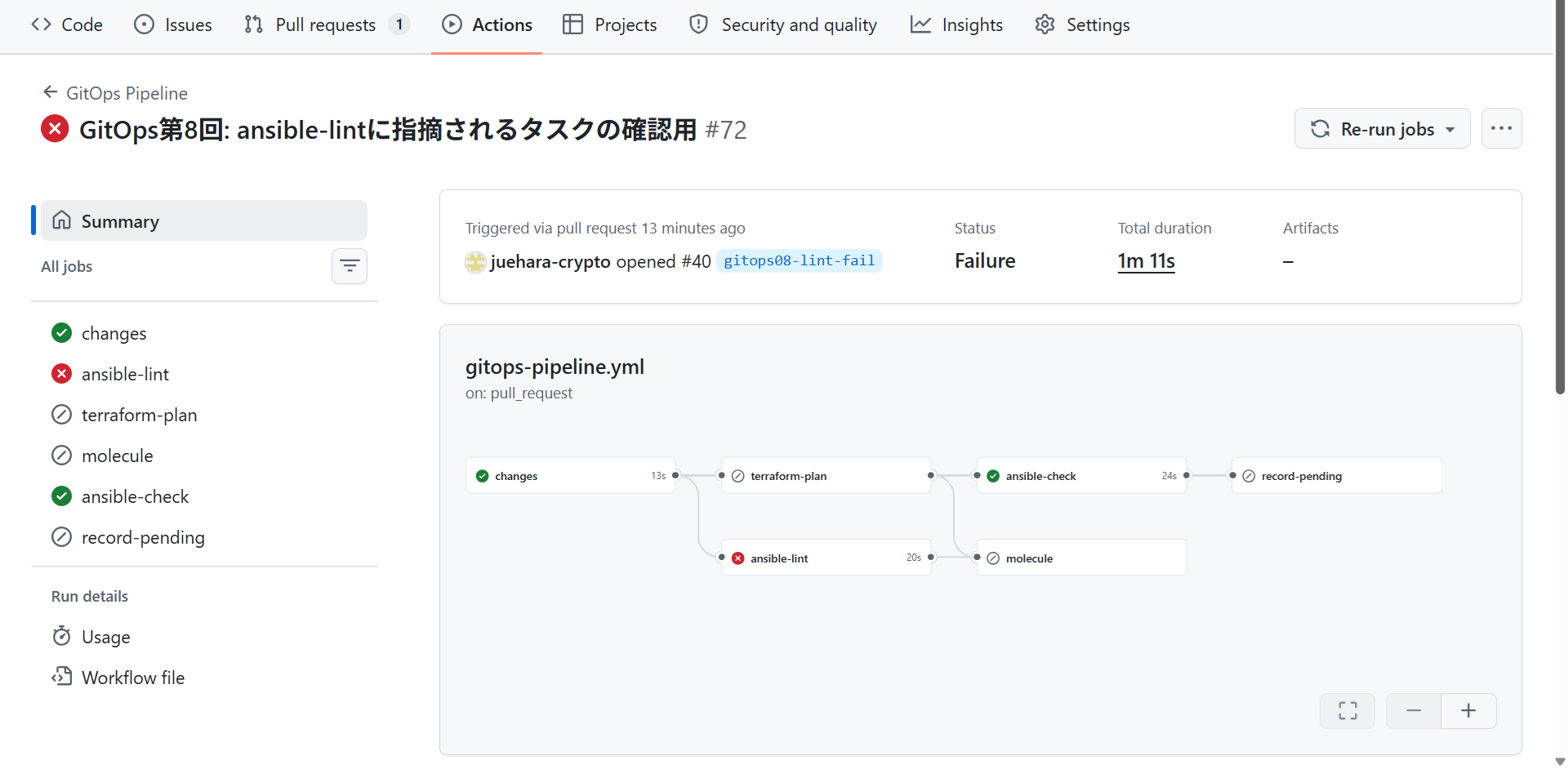Open the Re-run jobs dropdown

[1382, 128]
